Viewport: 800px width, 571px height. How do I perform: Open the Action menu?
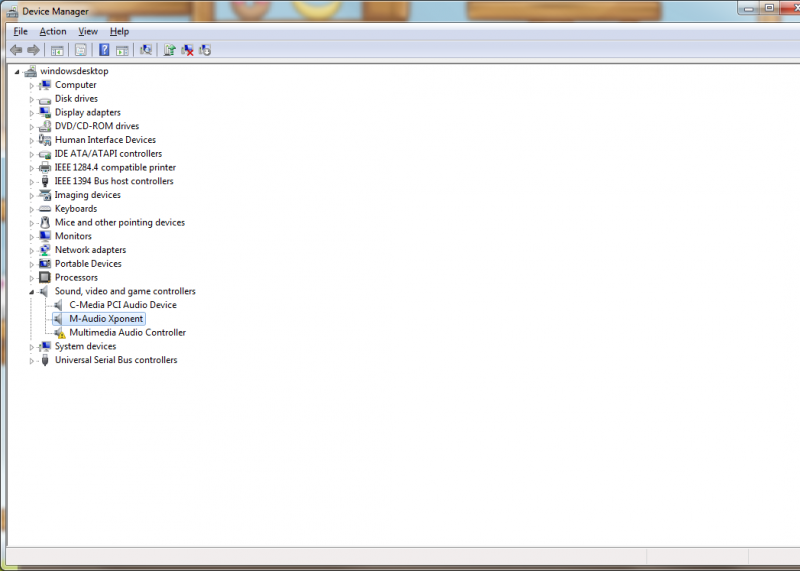coord(53,32)
